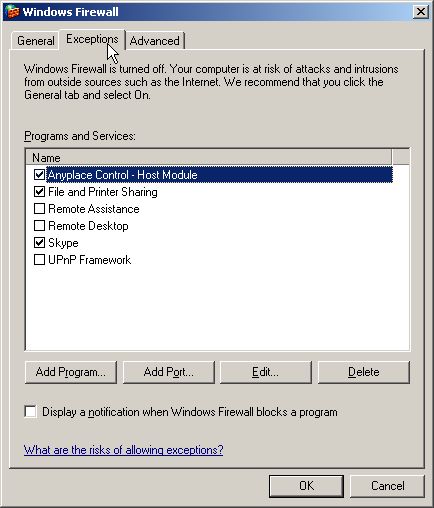
Task: Click the Add Program... button
Action: (71, 372)
